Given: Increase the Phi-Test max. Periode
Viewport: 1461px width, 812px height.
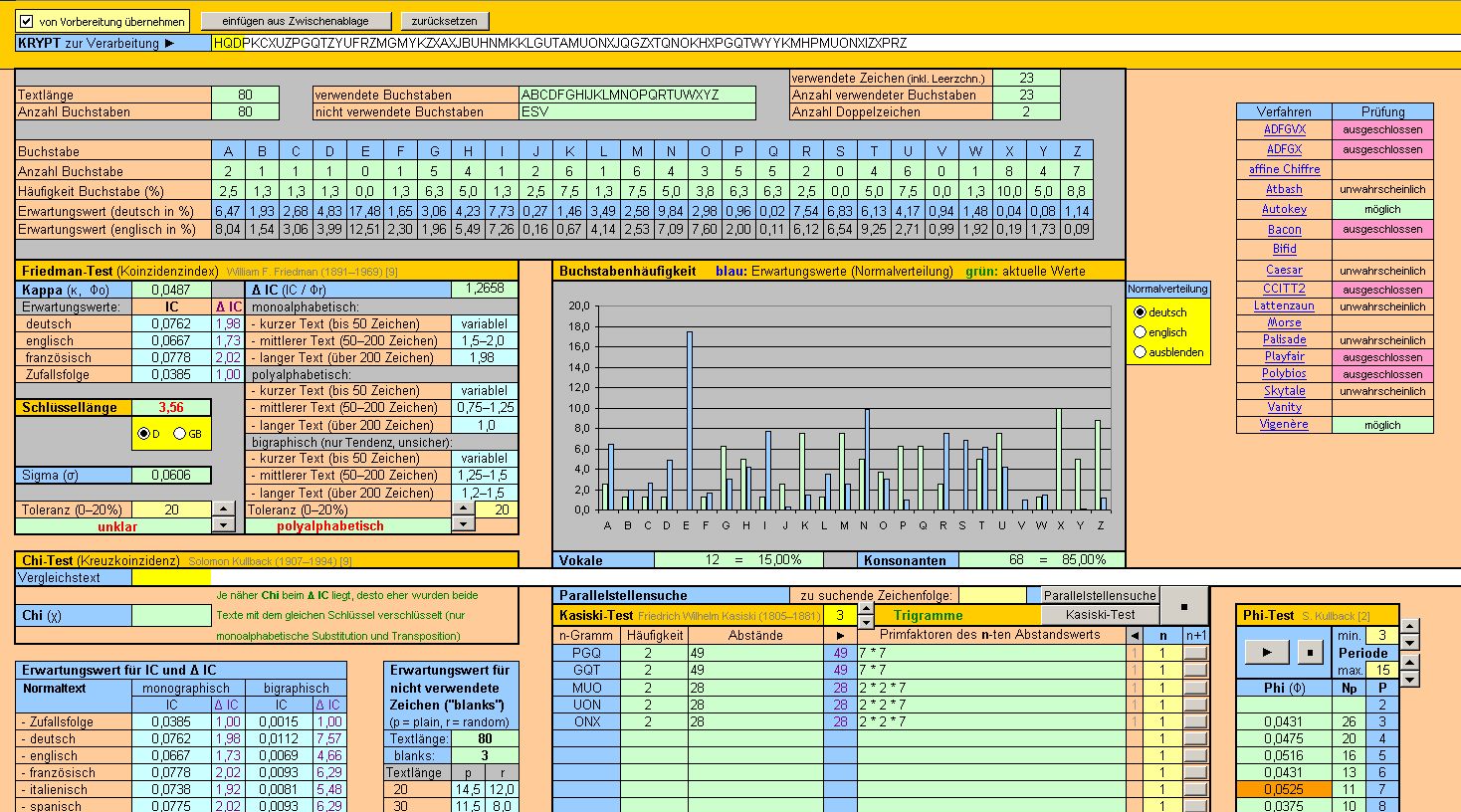Looking at the screenshot, I should [x=1409, y=662].
